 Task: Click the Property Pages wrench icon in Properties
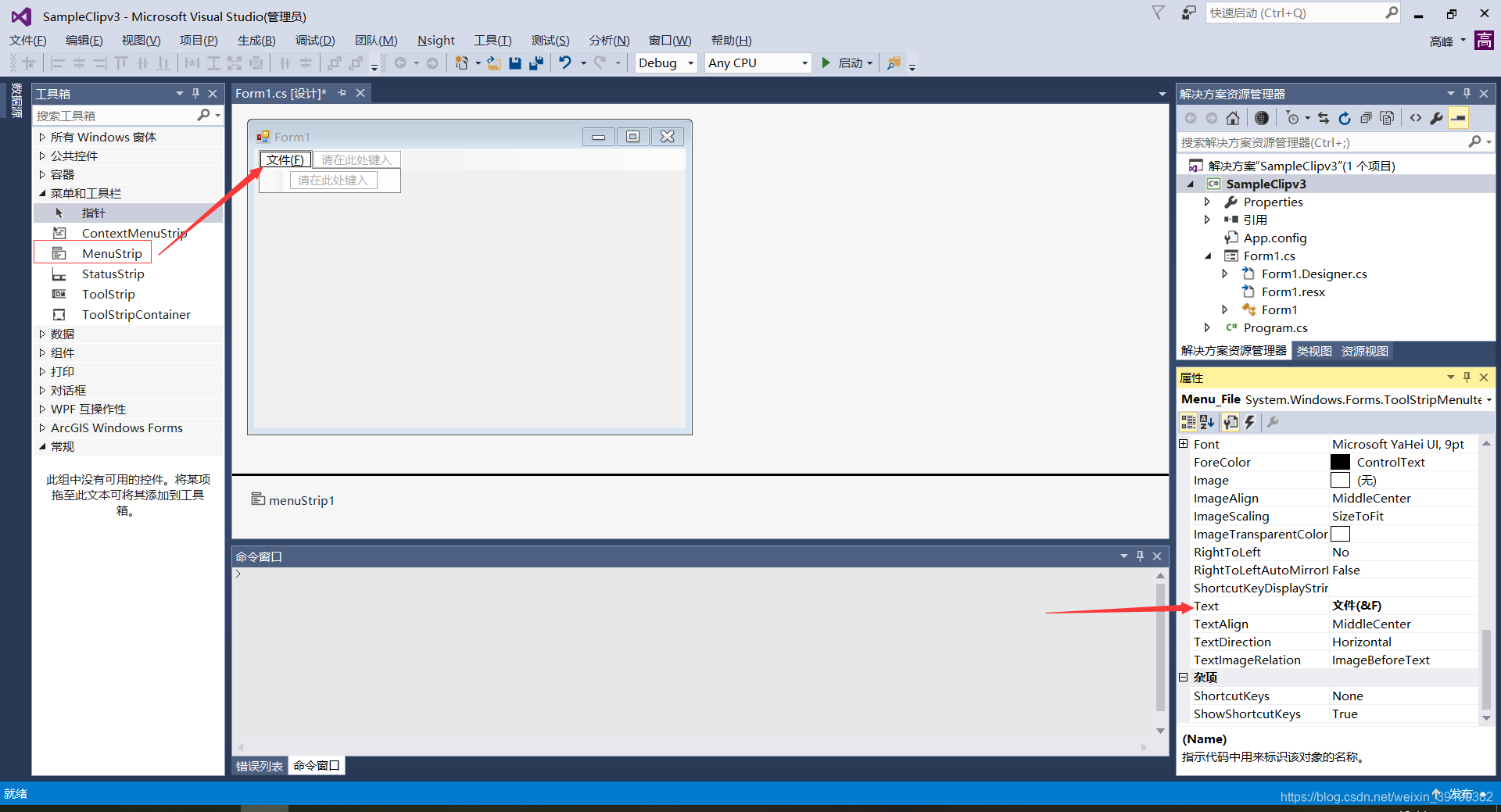point(1273,422)
